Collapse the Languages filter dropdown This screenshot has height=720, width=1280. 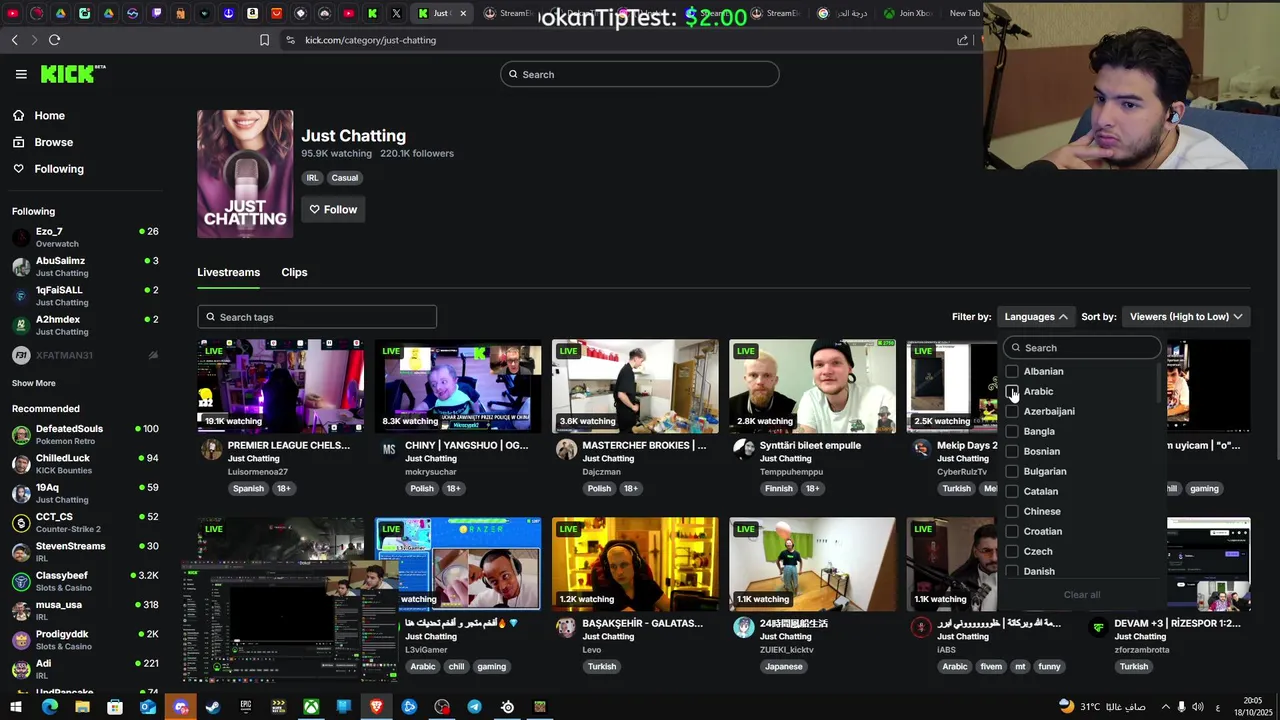(1036, 317)
